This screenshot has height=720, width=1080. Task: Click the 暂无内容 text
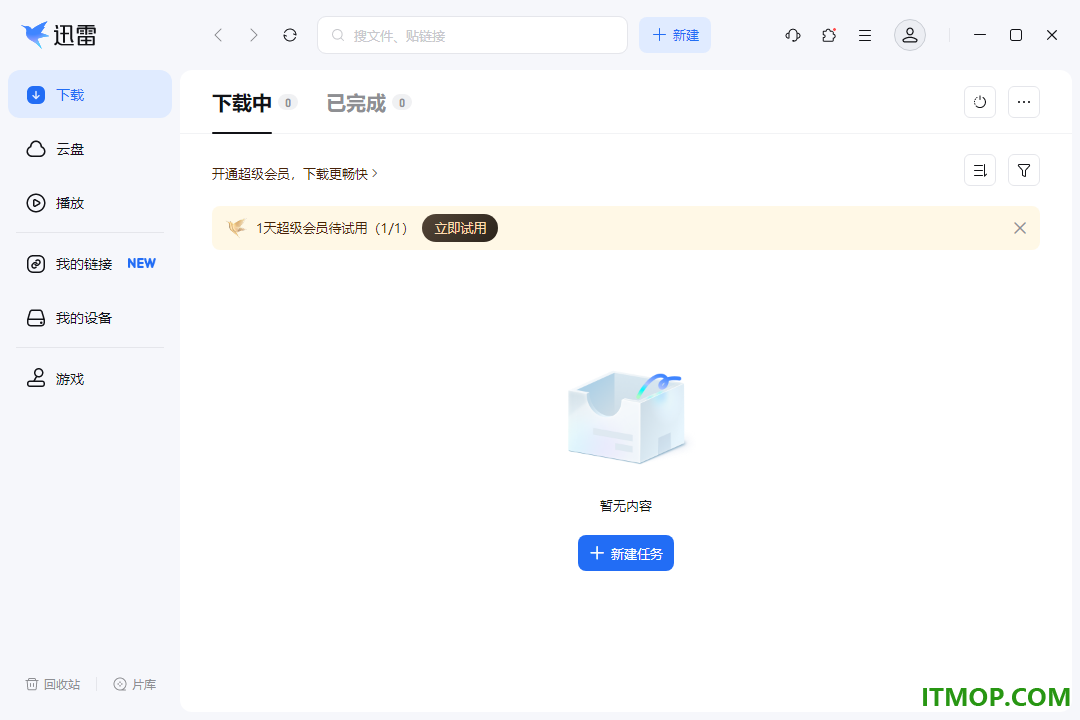(625, 506)
